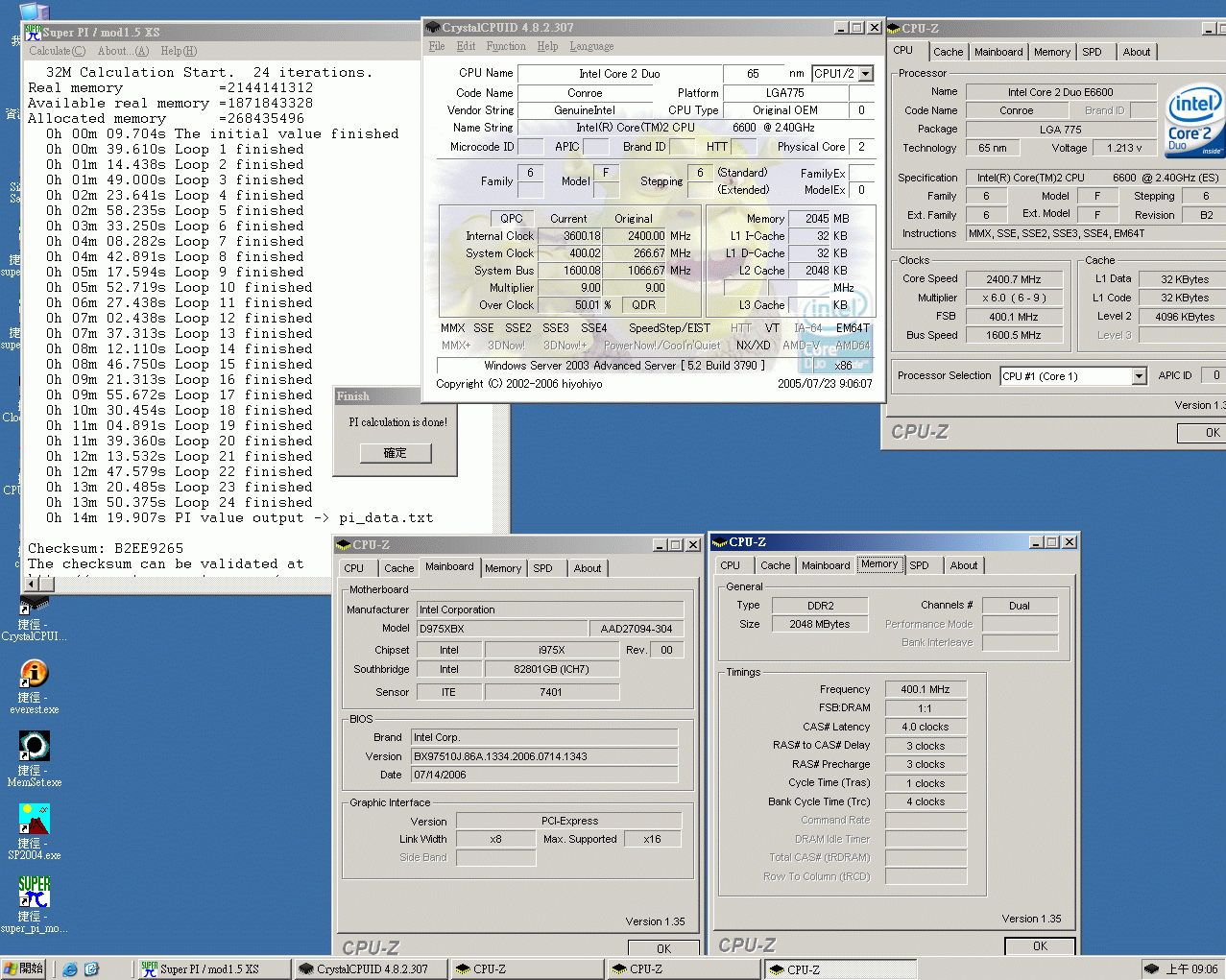Click OK in the CPU-Z Mainboard window
This screenshot has width=1226, height=980.
663,948
